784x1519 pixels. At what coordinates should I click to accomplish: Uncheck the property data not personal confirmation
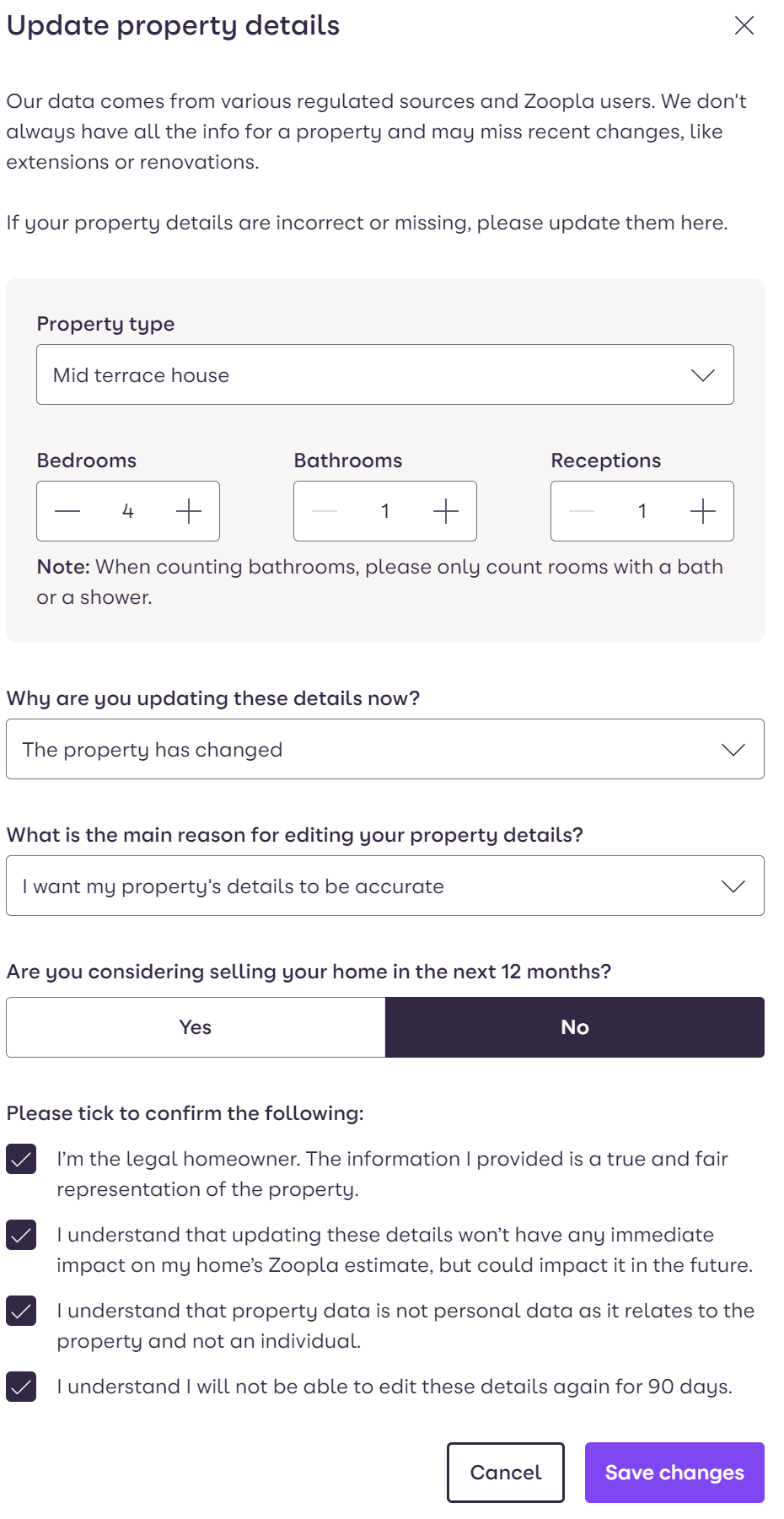(21, 1311)
